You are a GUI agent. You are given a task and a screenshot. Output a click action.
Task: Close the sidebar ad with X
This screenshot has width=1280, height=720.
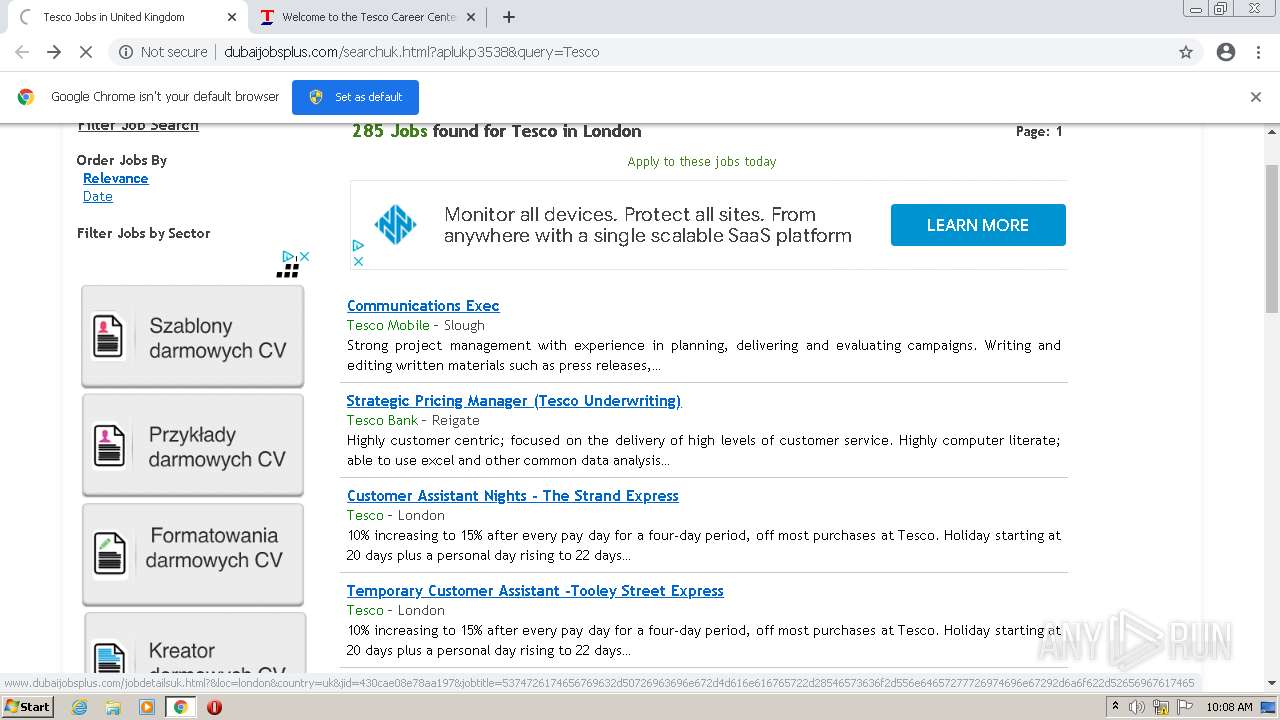tap(304, 257)
